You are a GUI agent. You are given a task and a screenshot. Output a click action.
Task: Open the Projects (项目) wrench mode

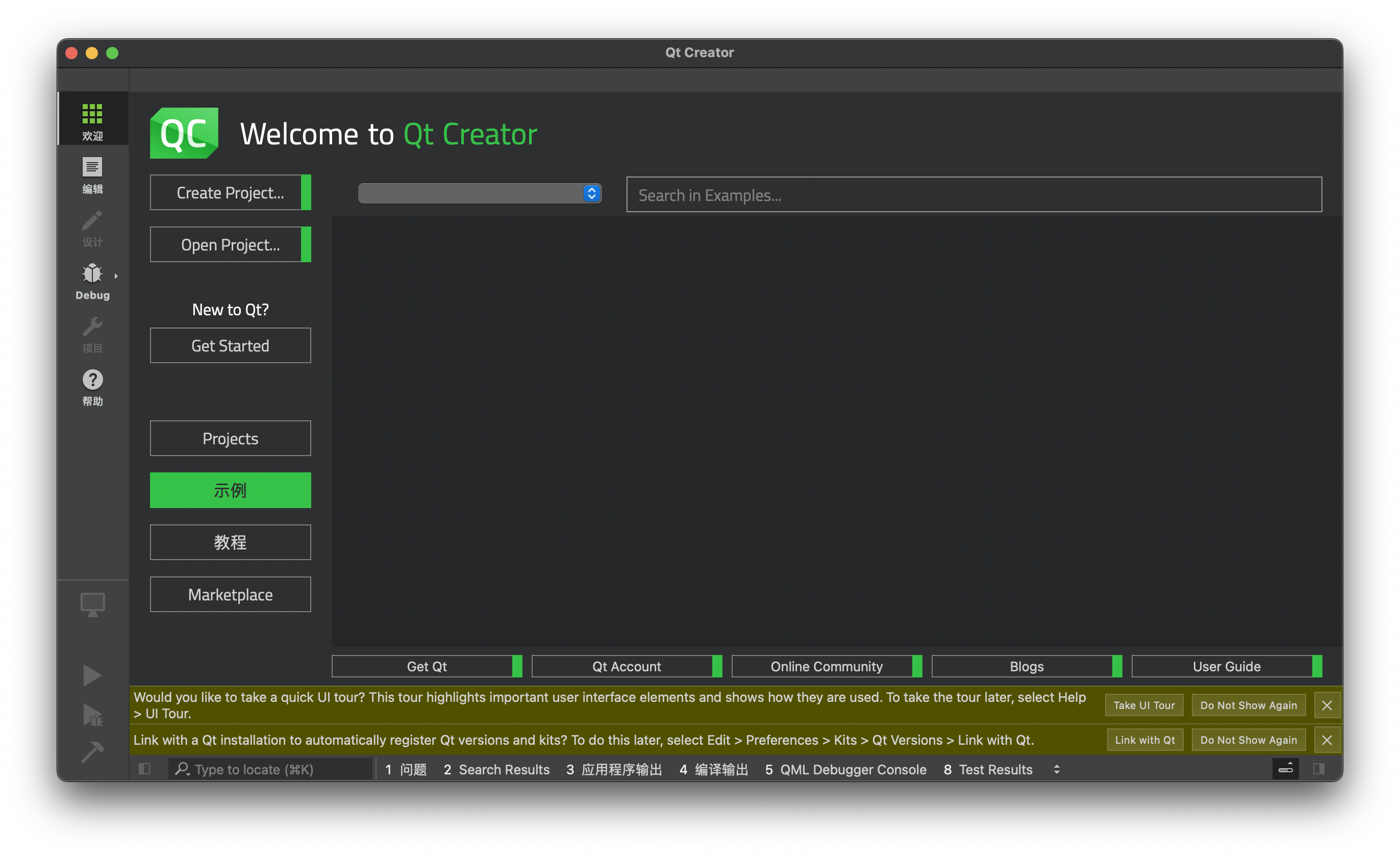[x=93, y=335]
